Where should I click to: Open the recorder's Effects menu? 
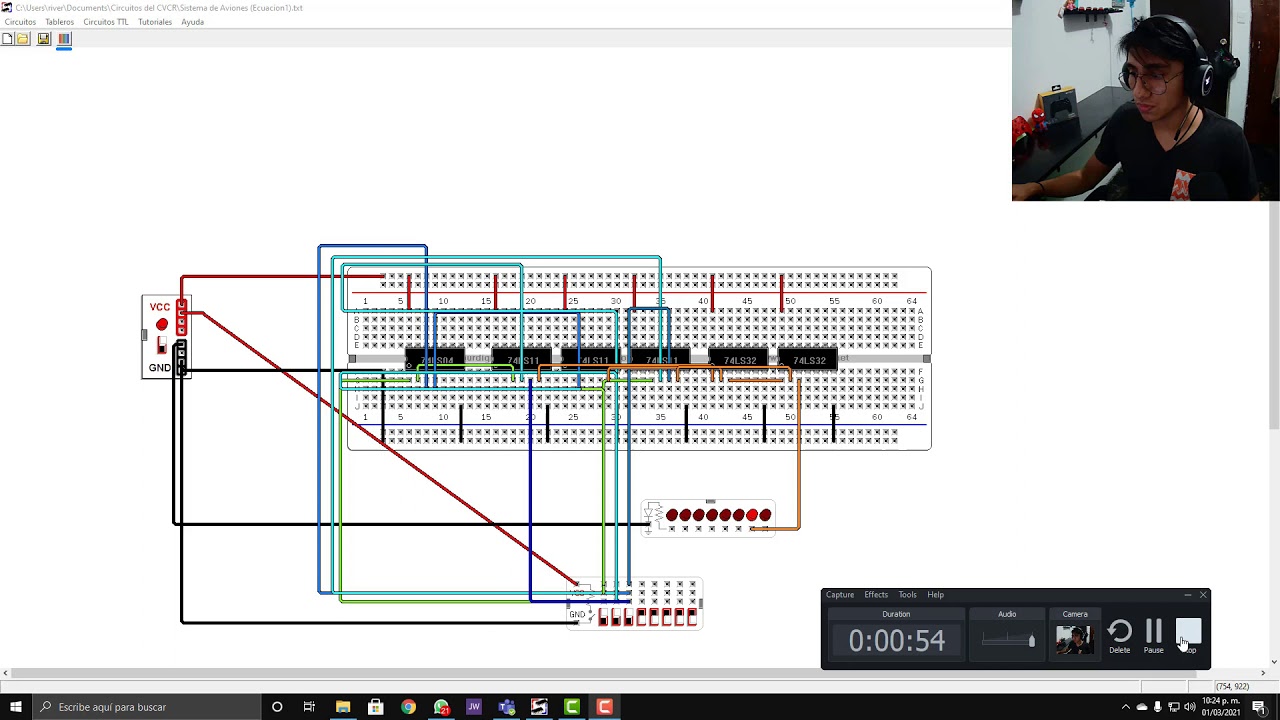tap(876, 595)
